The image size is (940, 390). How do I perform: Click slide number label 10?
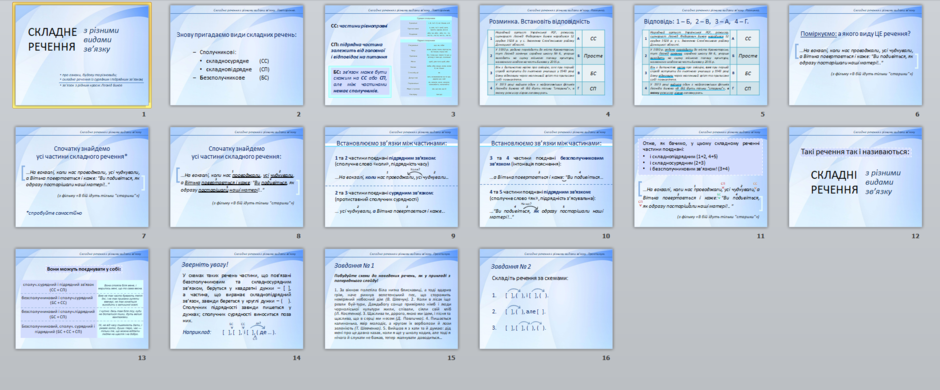607,235
